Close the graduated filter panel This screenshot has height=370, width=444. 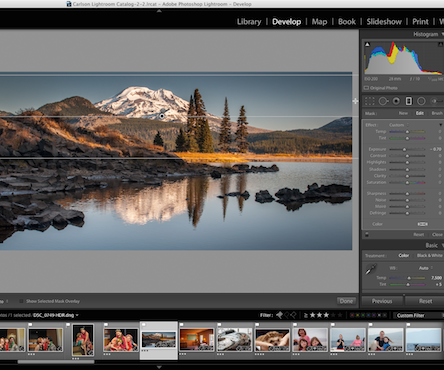[437, 235]
